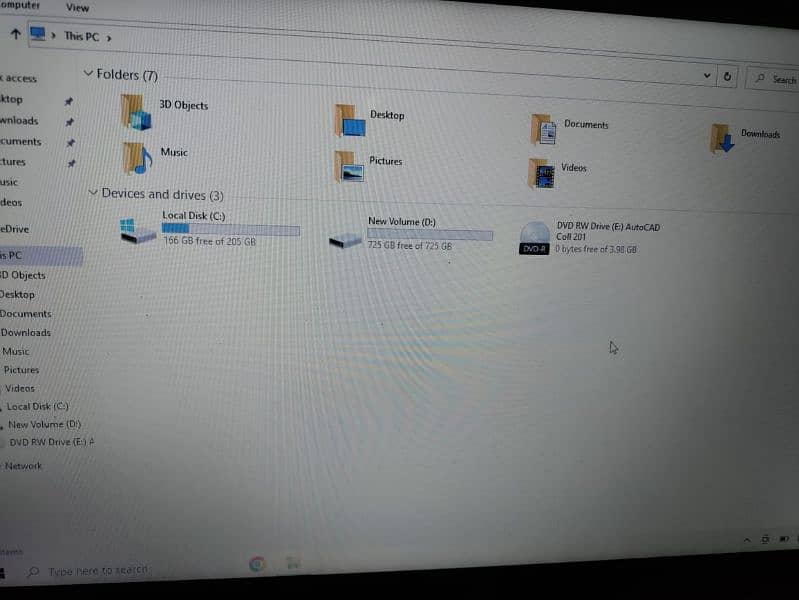This screenshot has height=600, width=799.
Task: Open the Documents folder icon
Action: pos(543,129)
